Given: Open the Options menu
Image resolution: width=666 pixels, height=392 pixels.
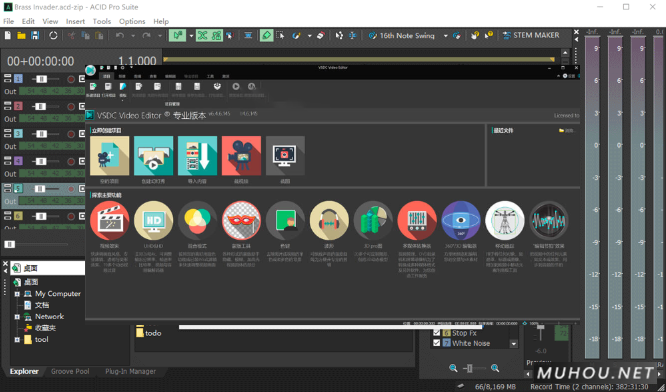Looking at the screenshot, I should coord(132,21).
